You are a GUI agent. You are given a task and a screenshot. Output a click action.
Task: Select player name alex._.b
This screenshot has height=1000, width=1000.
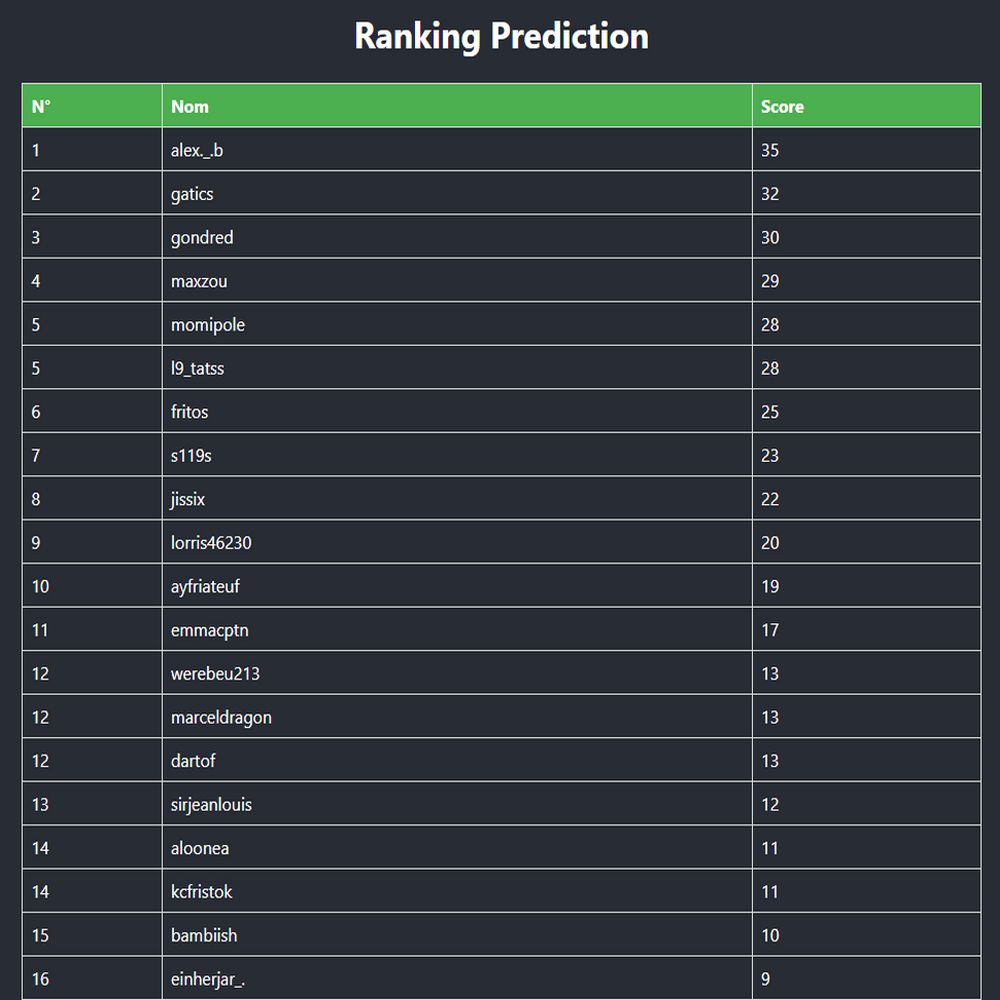coord(197,151)
